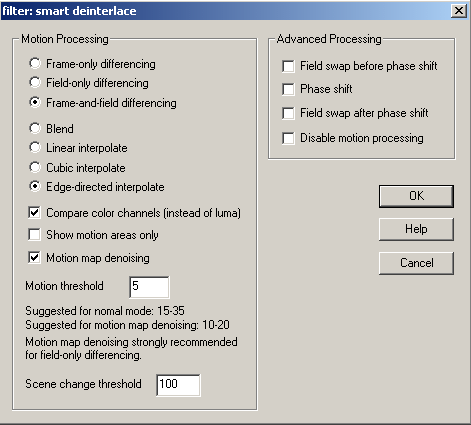Click the Motion threshold input field

(149, 287)
